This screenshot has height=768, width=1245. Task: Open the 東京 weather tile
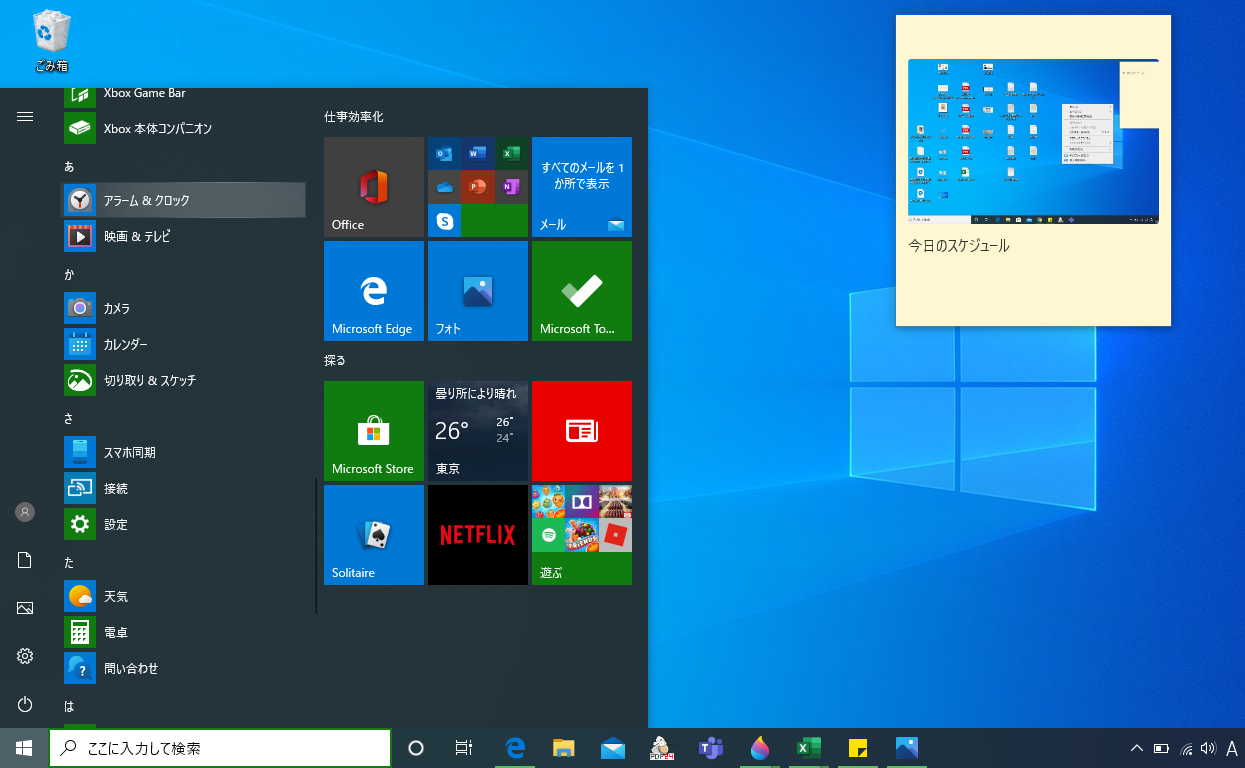[478, 431]
